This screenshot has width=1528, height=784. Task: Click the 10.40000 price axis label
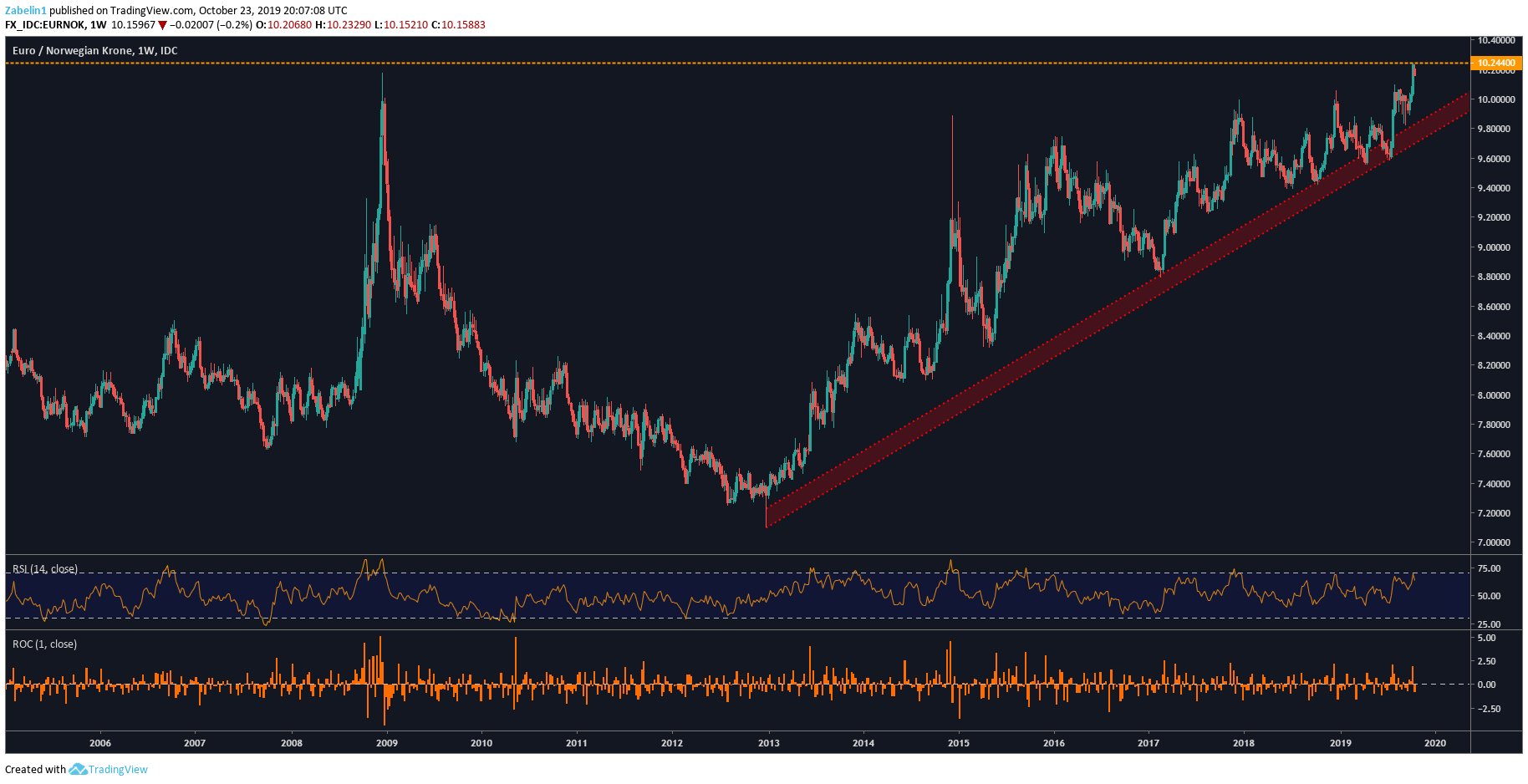1496,41
